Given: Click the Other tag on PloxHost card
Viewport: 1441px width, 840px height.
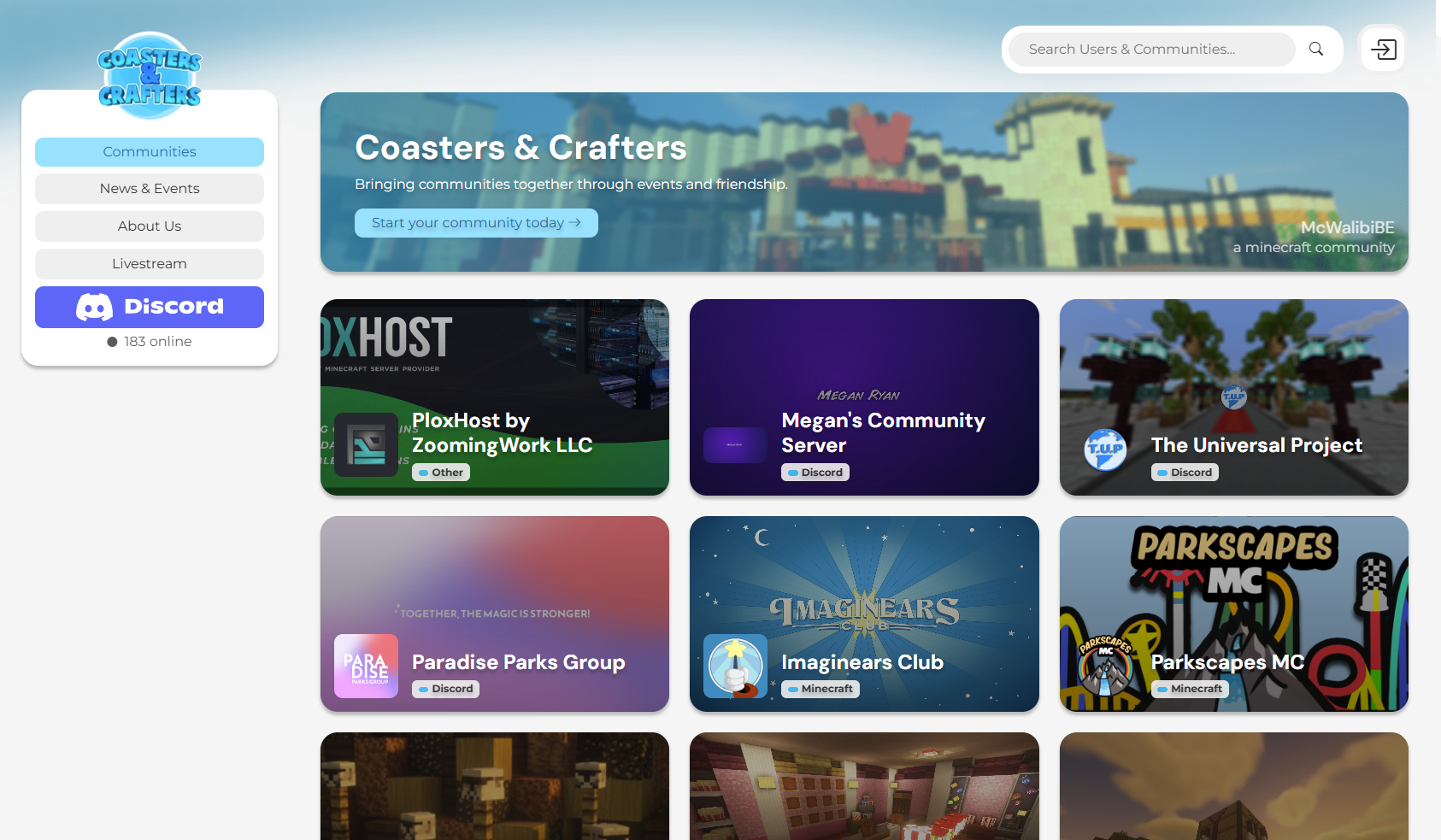Looking at the screenshot, I should (441, 473).
